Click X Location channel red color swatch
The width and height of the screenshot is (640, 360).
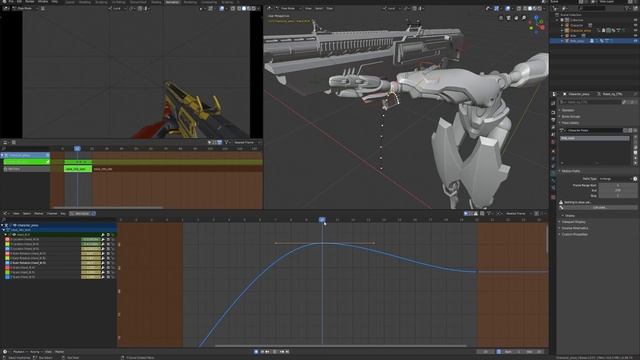(x=7, y=240)
